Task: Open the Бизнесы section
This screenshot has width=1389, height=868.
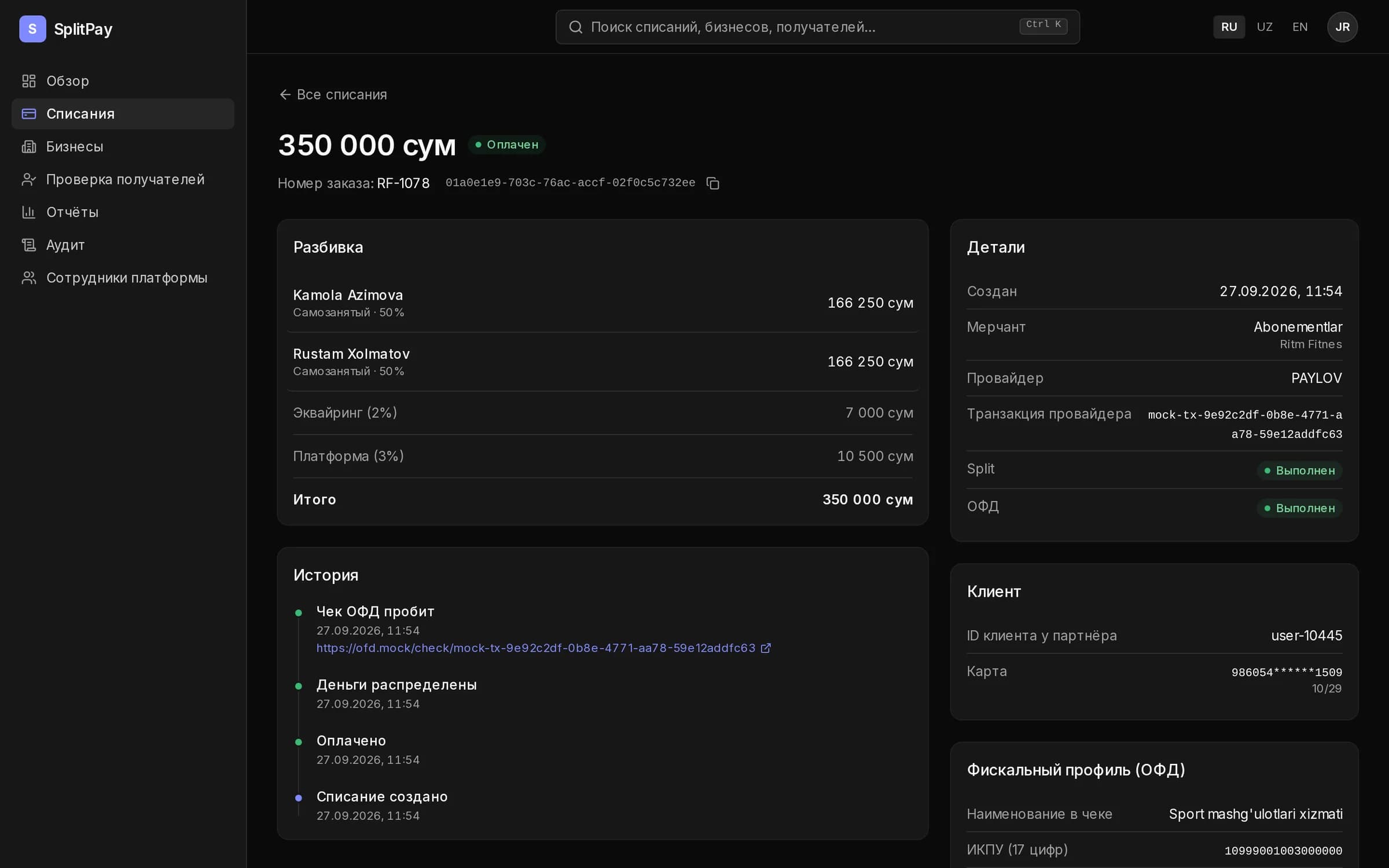Action: pos(123,147)
